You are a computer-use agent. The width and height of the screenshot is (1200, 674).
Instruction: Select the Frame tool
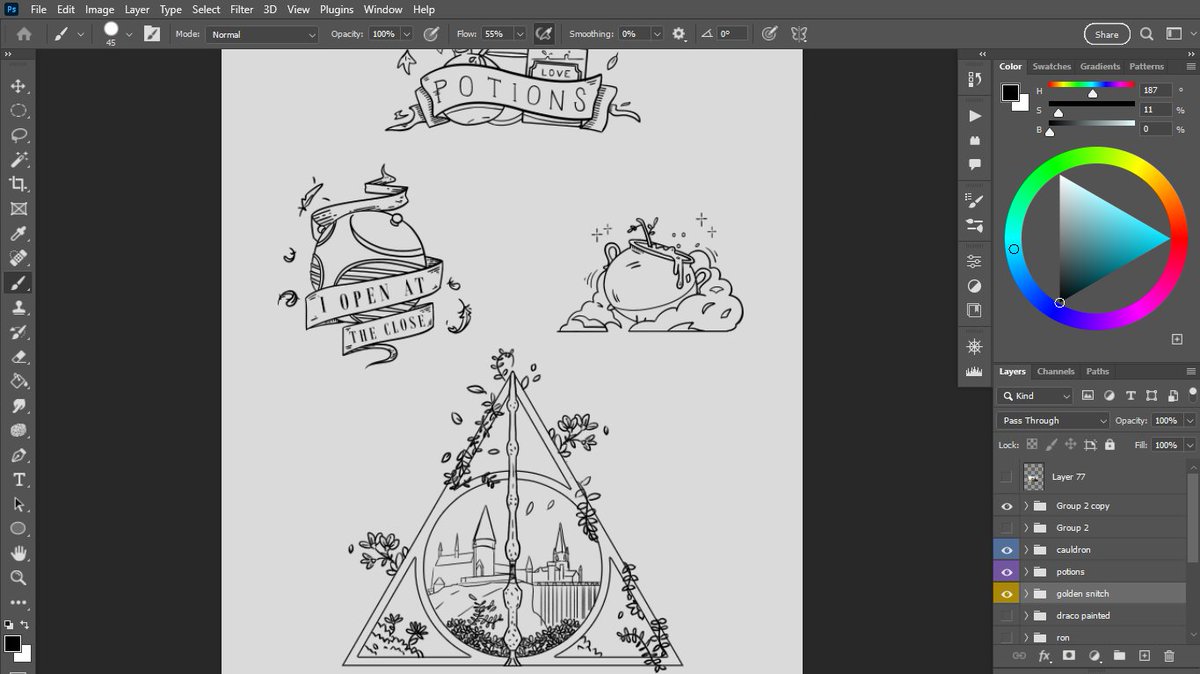point(18,209)
